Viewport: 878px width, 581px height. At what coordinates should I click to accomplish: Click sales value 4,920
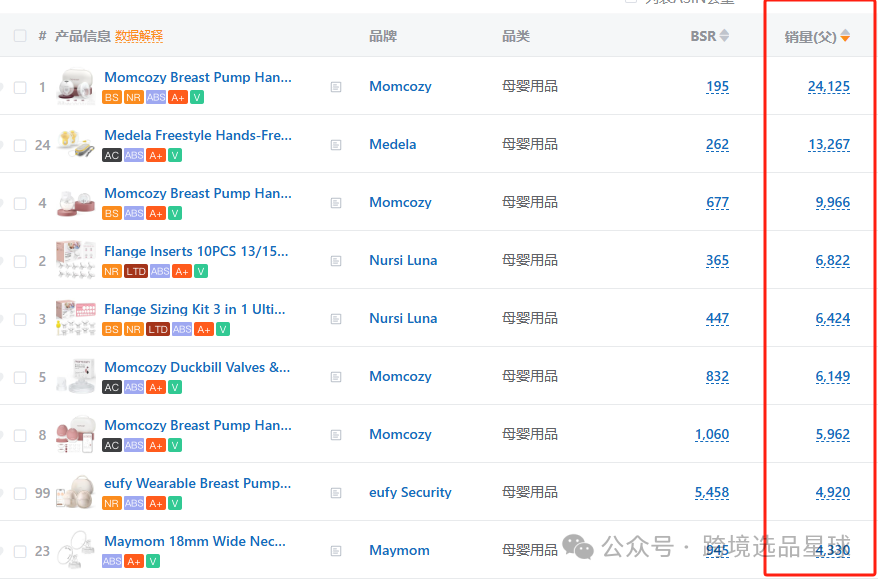(x=833, y=493)
